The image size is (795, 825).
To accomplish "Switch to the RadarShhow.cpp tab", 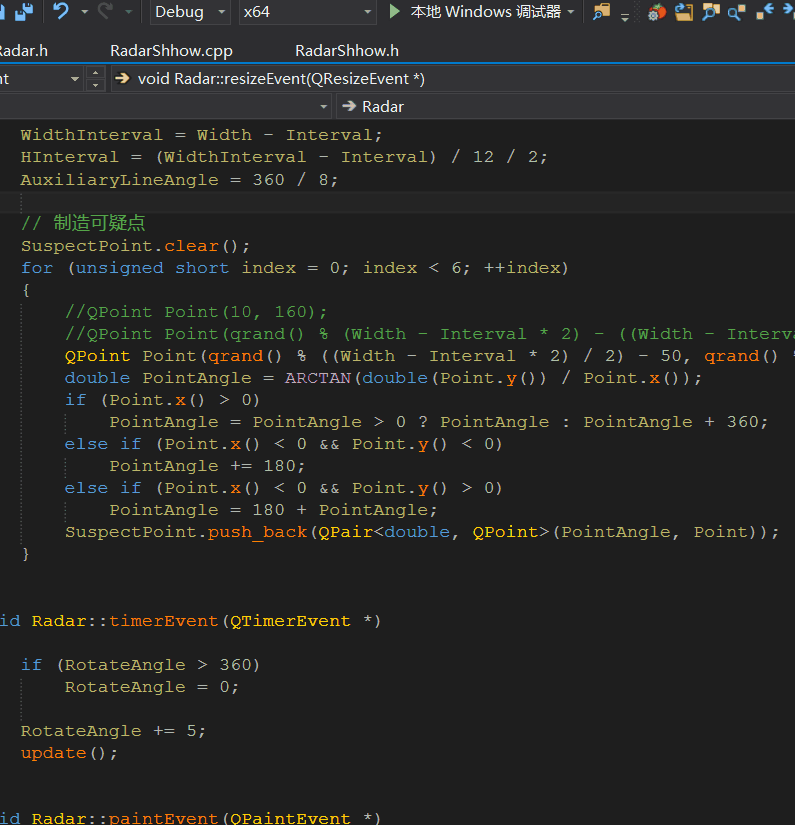I will pos(171,51).
